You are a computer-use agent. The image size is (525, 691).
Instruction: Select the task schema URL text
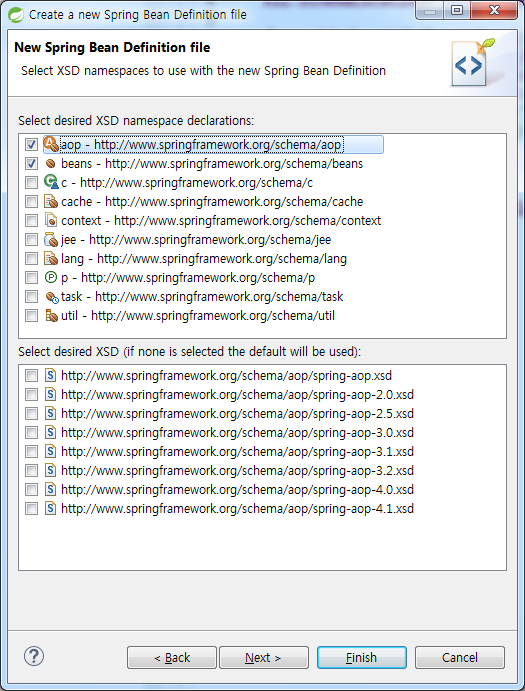[202, 296]
